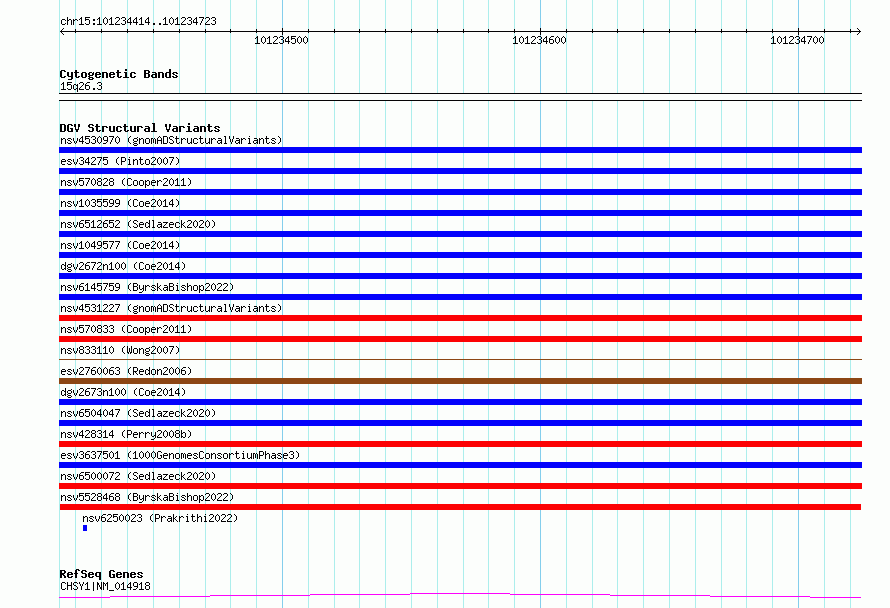Click the red nsv4531227 variant bar
890x608 pixels.
tap(460, 318)
